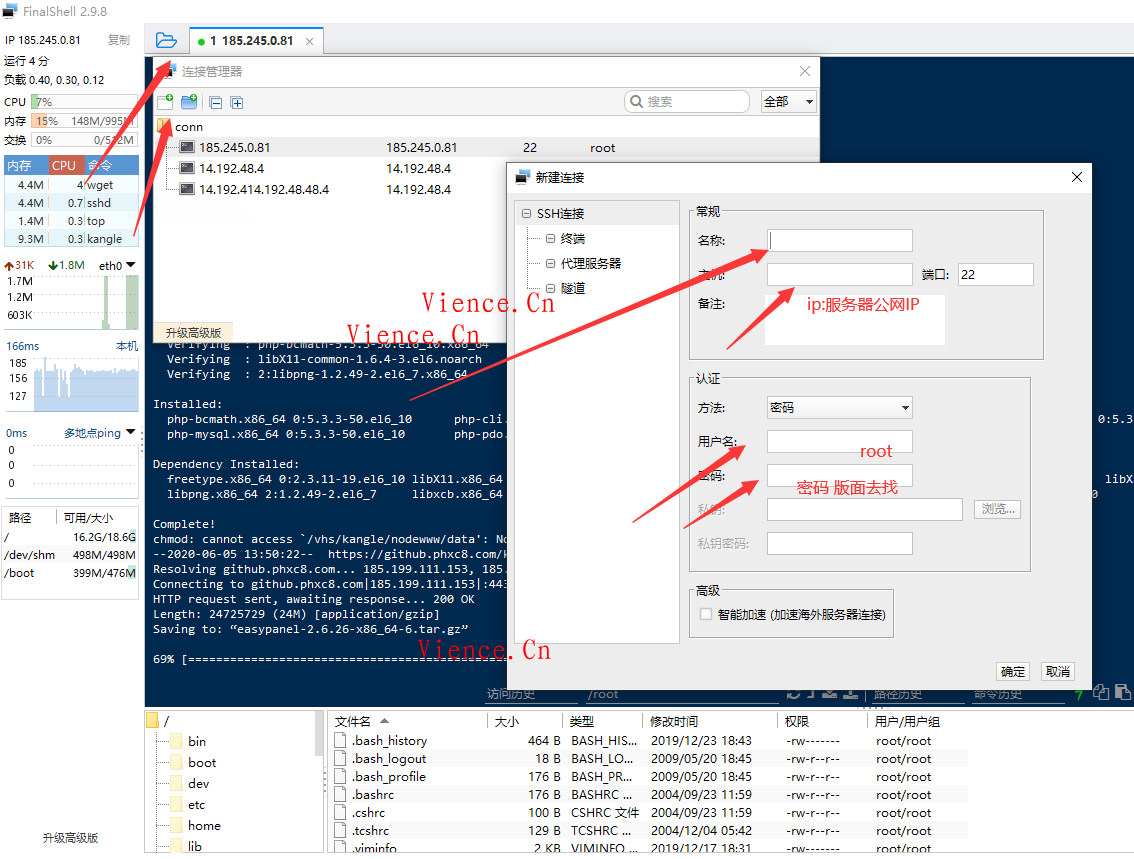Open the connection manager folder icon
This screenshot has height=859, width=1134.
click(x=166, y=41)
